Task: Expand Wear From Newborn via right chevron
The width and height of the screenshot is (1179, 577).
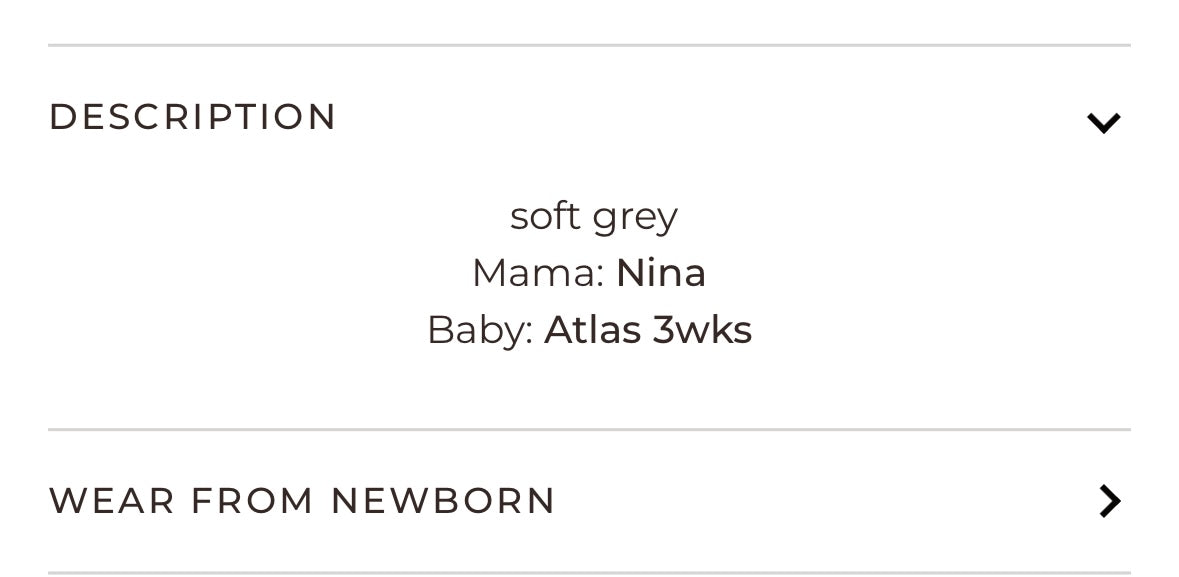Action: pyautogui.click(x=1110, y=501)
